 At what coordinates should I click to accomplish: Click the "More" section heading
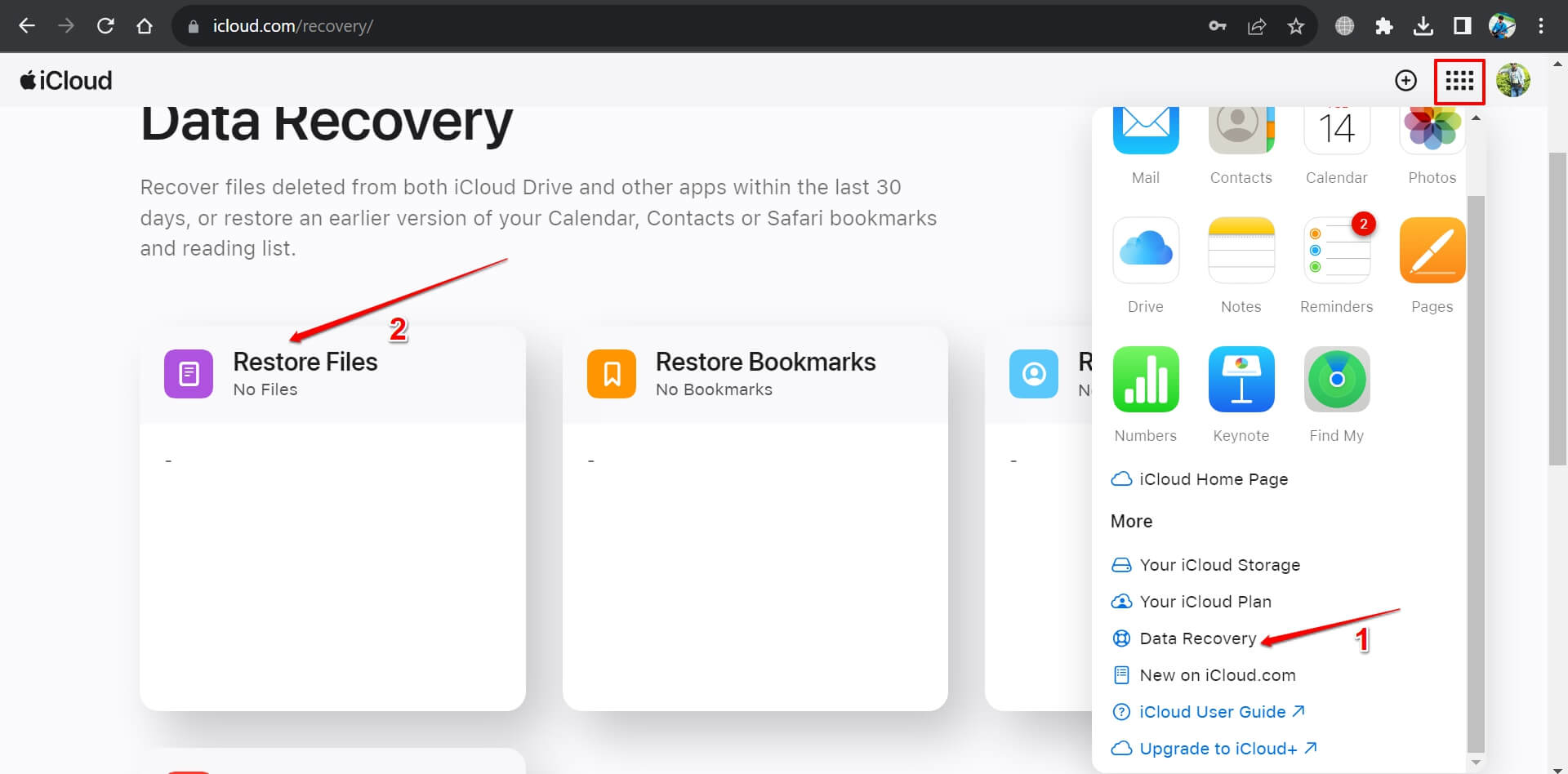point(1131,521)
